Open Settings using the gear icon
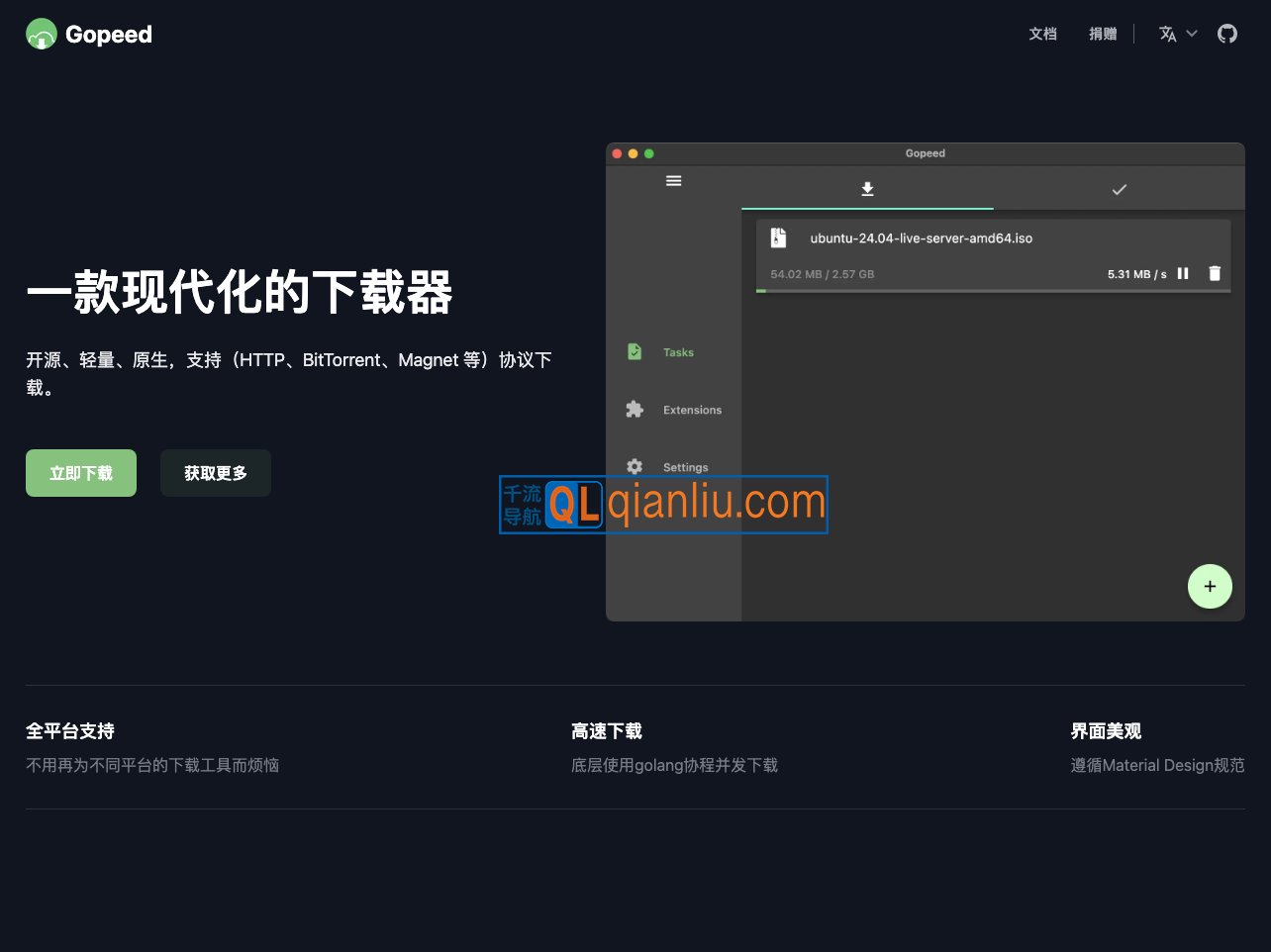Image resolution: width=1271 pixels, height=952 pixels. pyautogui.click(x=634, y=466)
